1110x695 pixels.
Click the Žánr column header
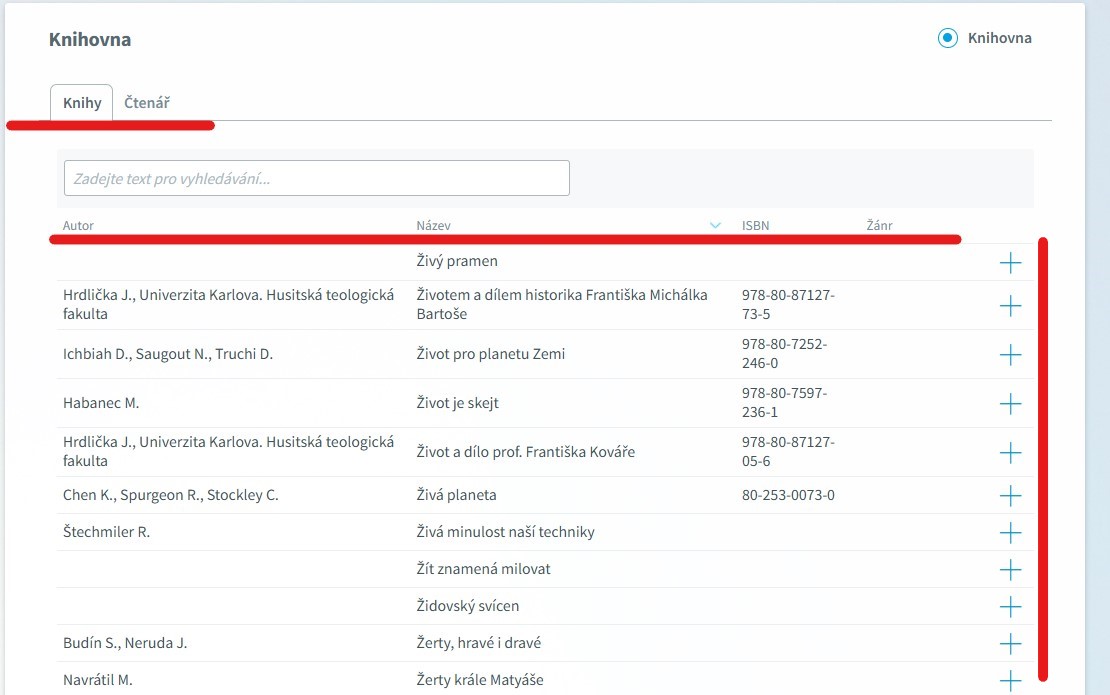click(879, 226)
